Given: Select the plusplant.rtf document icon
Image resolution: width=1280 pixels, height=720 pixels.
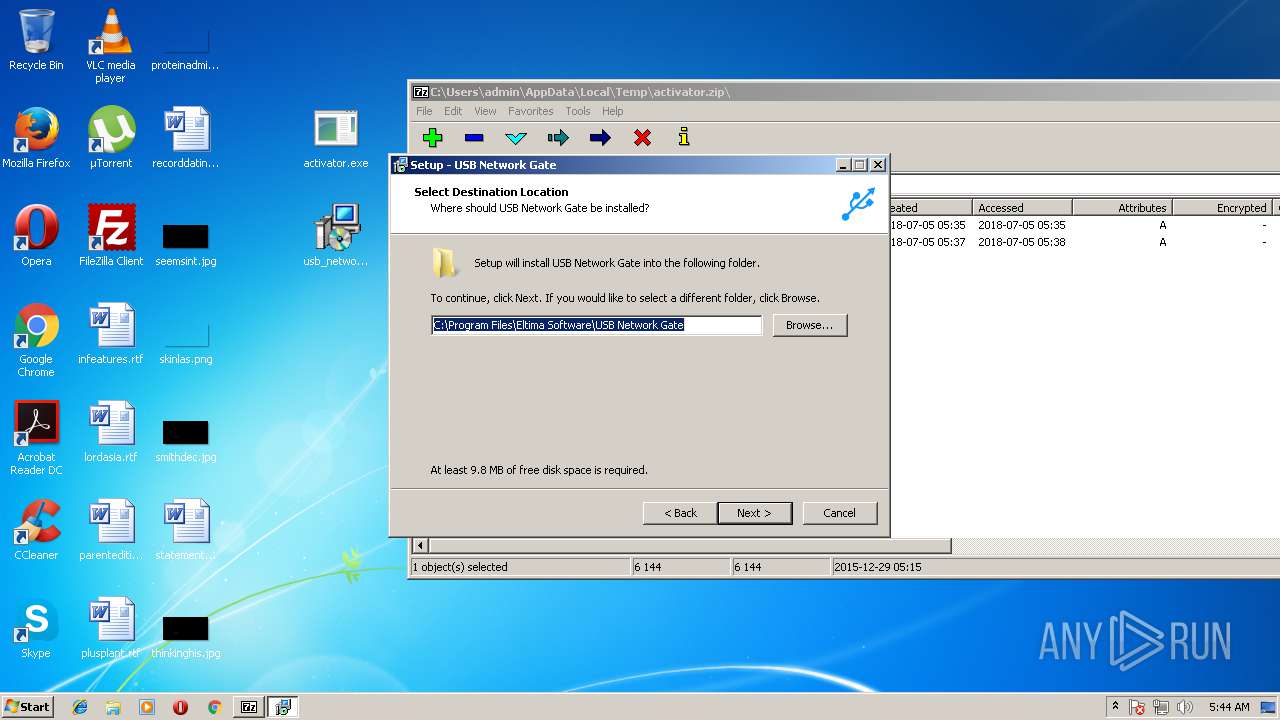Looking at the screenshot, I should coord(111,628).
